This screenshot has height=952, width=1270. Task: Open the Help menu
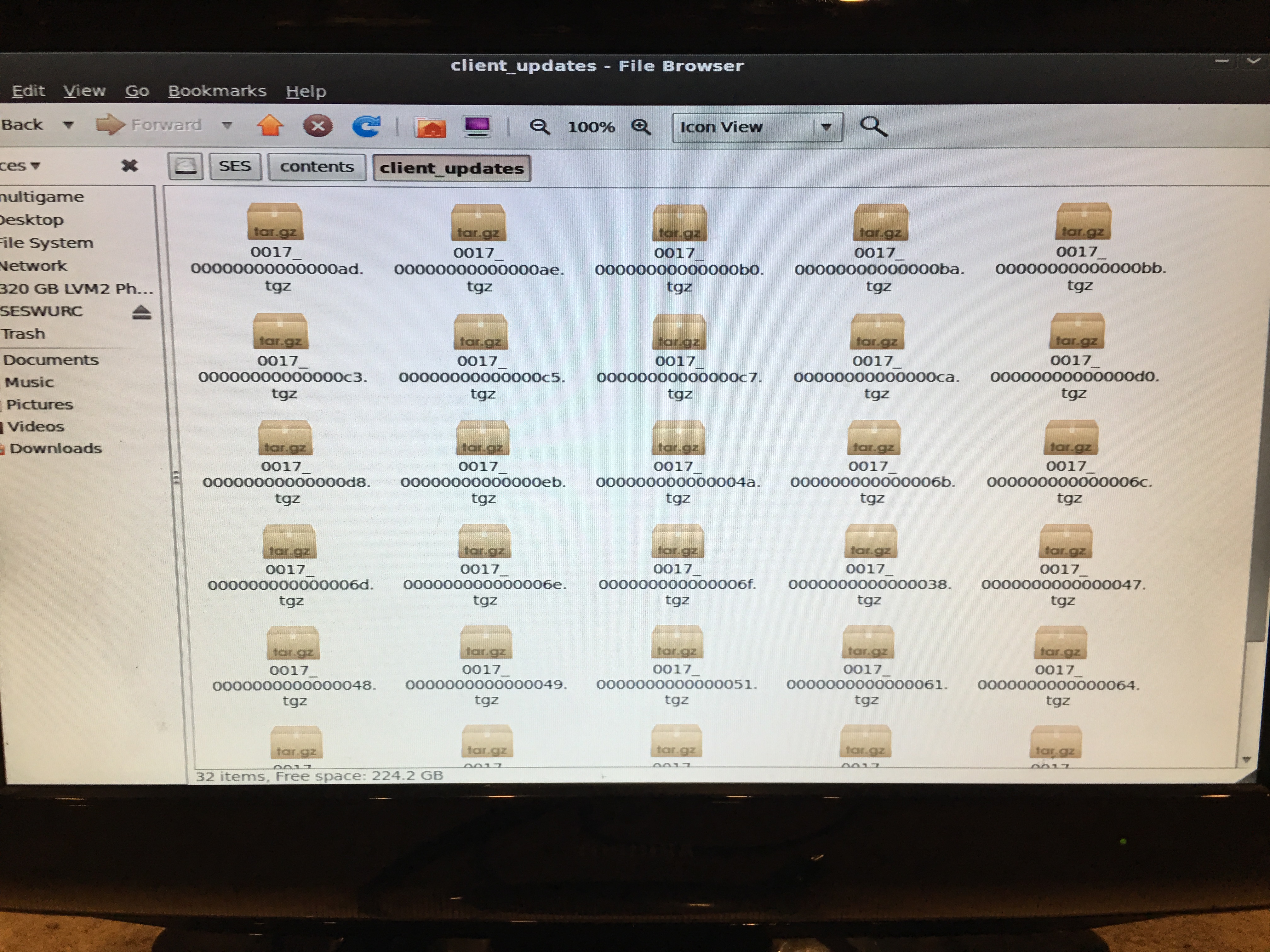point(306,91)
